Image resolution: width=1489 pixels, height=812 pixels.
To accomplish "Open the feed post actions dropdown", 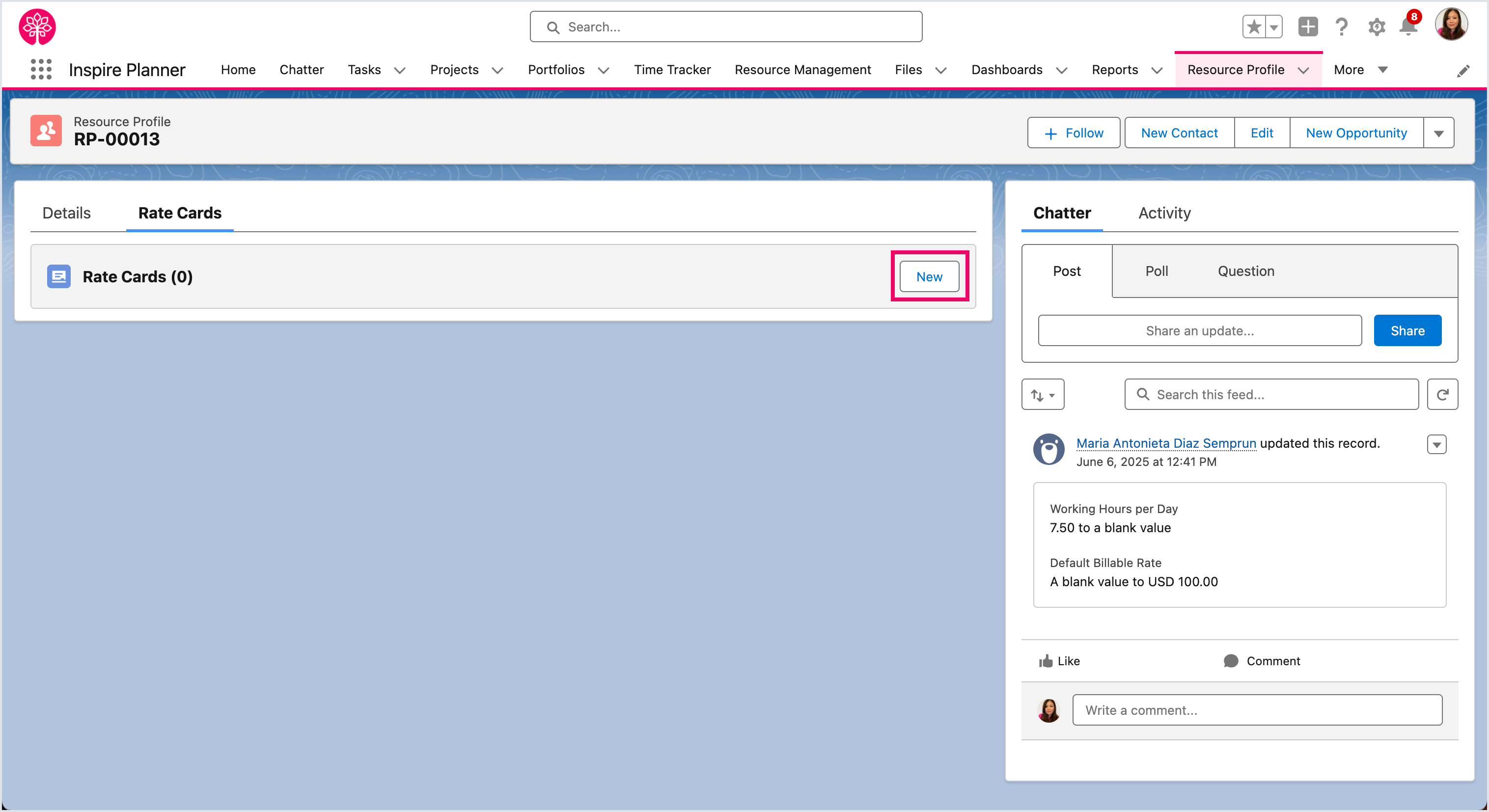I will coord(1436,444).
